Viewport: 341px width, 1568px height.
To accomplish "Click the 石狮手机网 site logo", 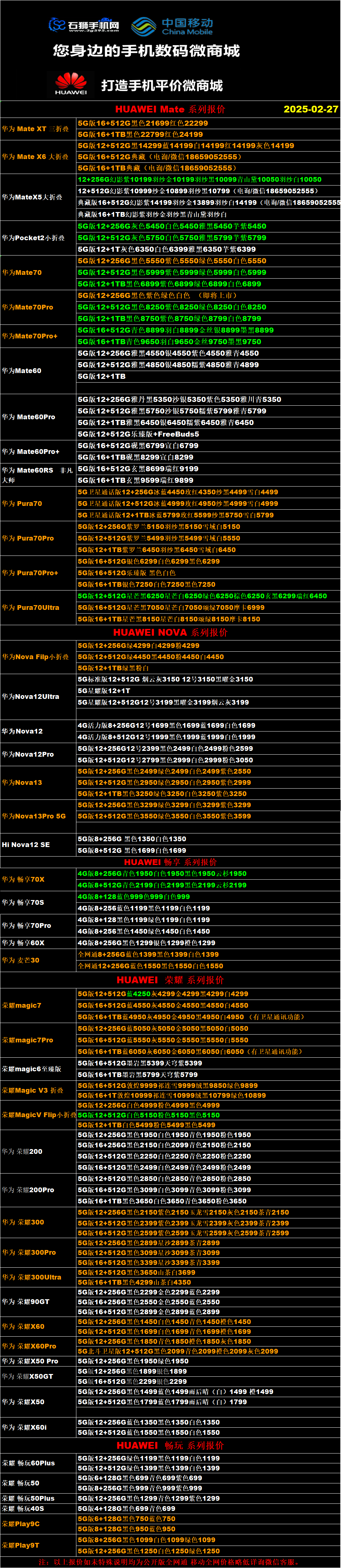I will [83, 25].
